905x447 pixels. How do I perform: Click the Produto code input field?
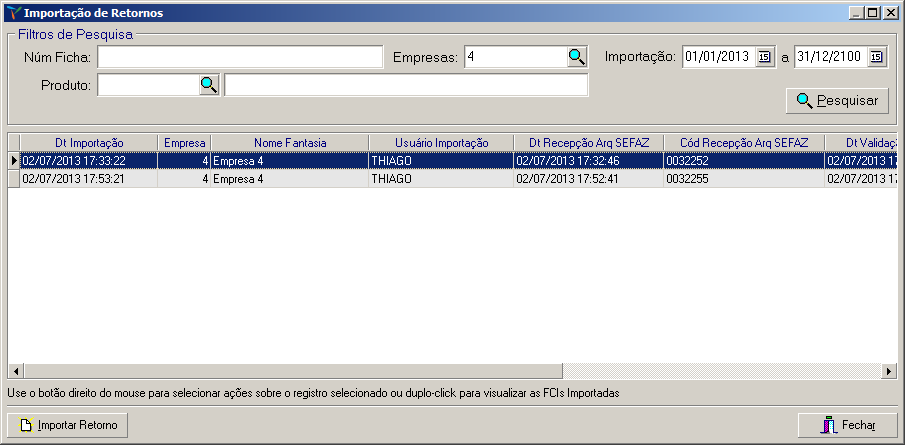147,85
